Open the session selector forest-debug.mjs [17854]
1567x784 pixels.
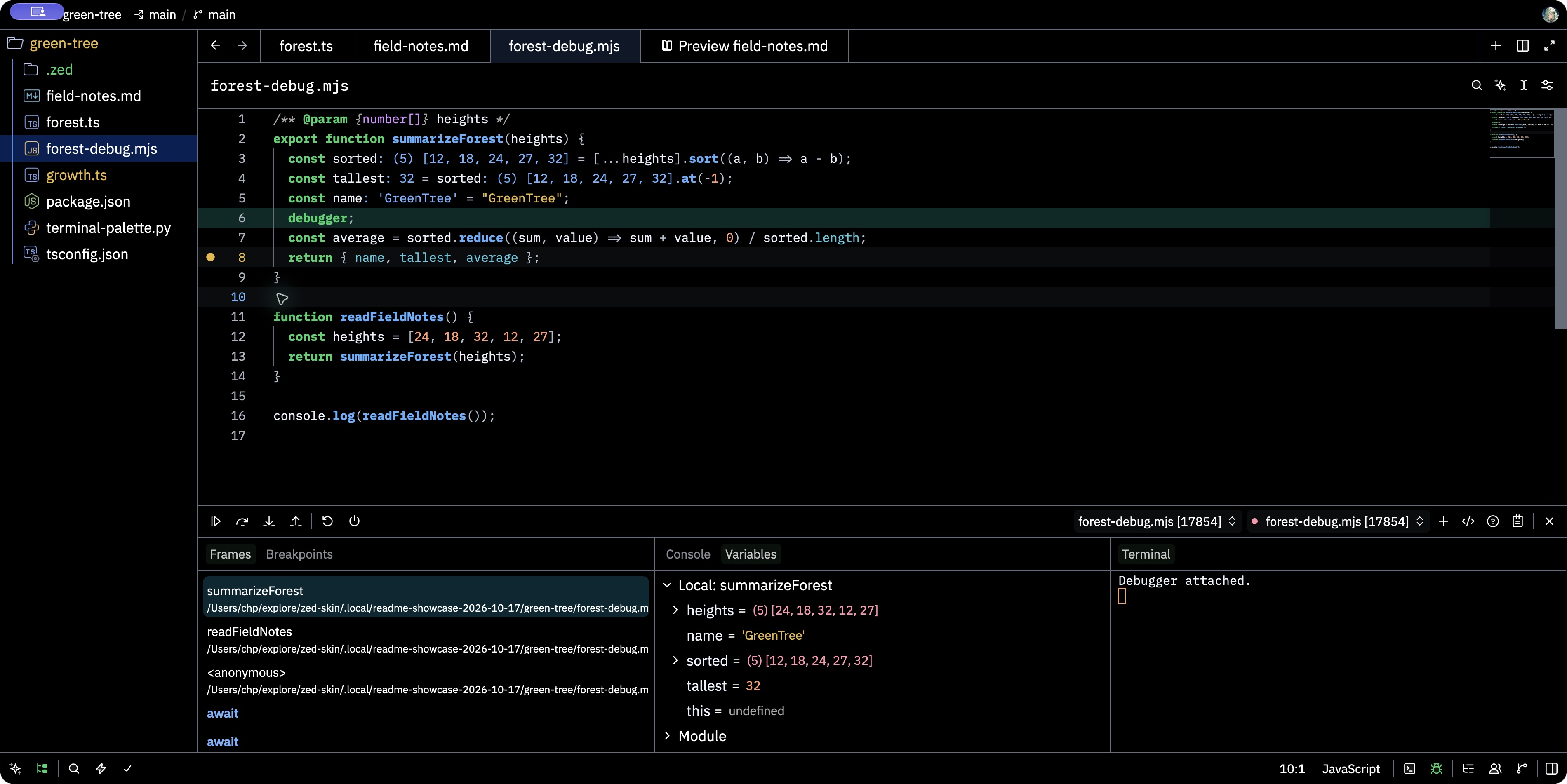click(1157, 521)
